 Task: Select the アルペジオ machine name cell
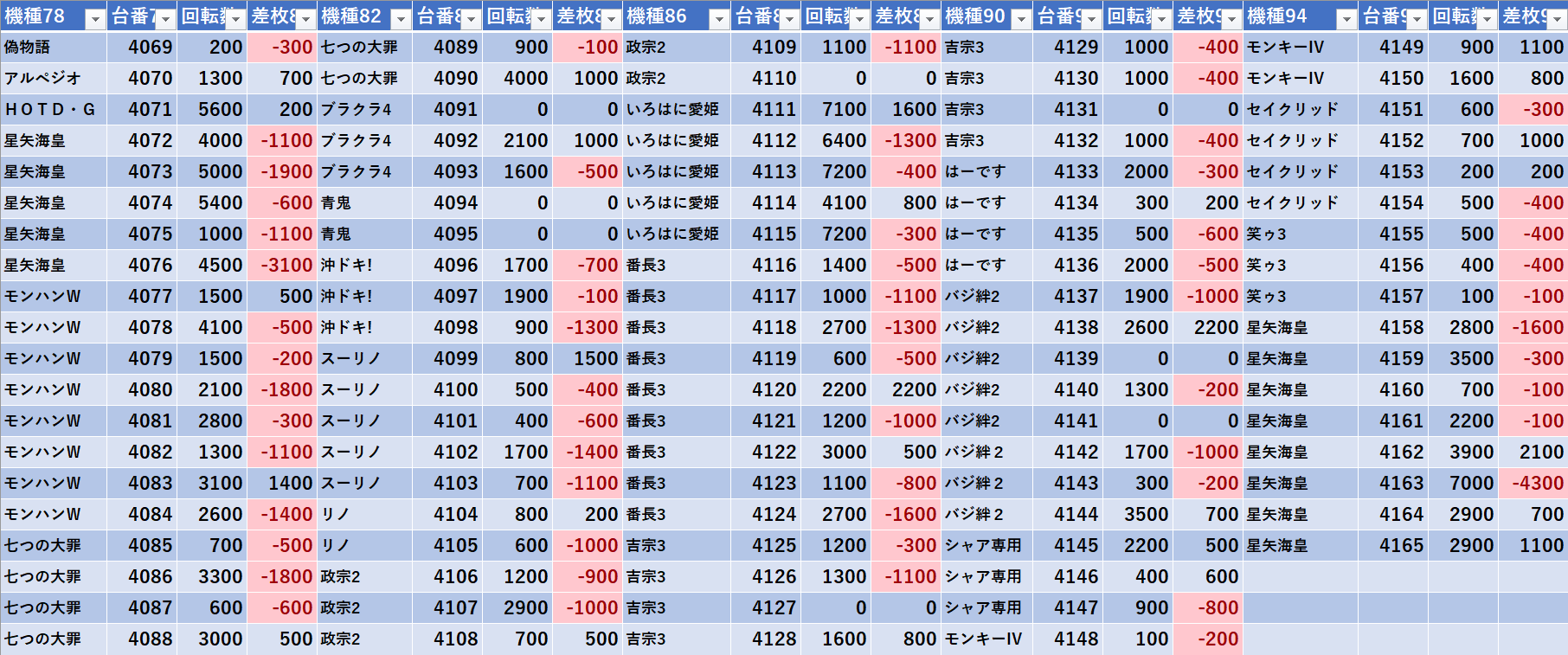(54, 78)
